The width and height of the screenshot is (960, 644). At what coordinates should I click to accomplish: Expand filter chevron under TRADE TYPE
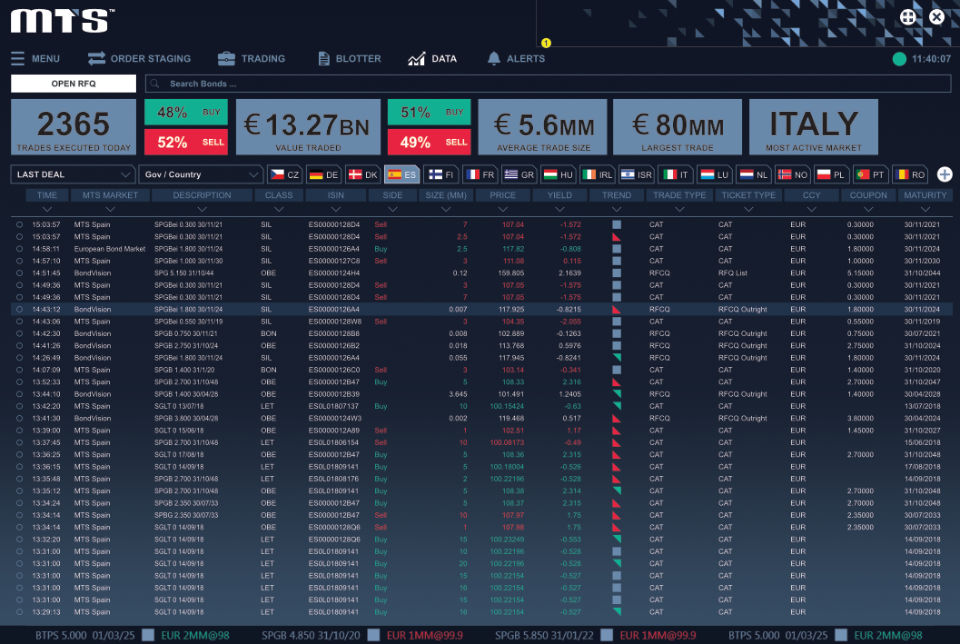pyautogui.click(x=680, y=209)
